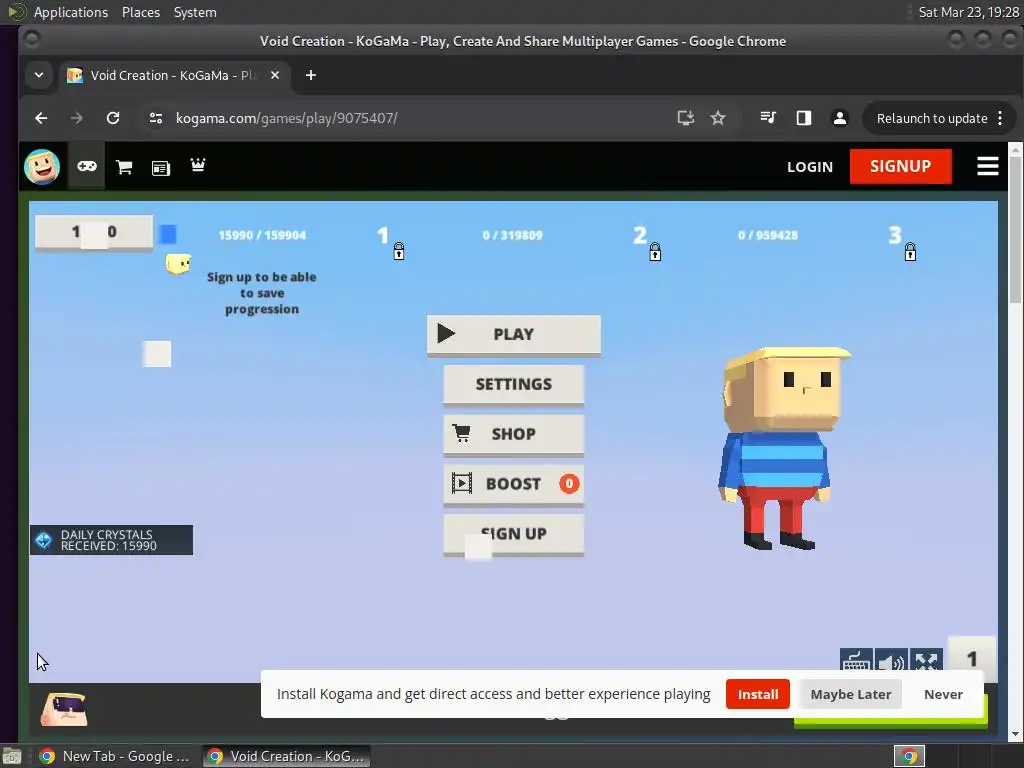This screenshot has height=768, width=1024.
Task: Open a new browser tab
Action: [x=311, y=75]
